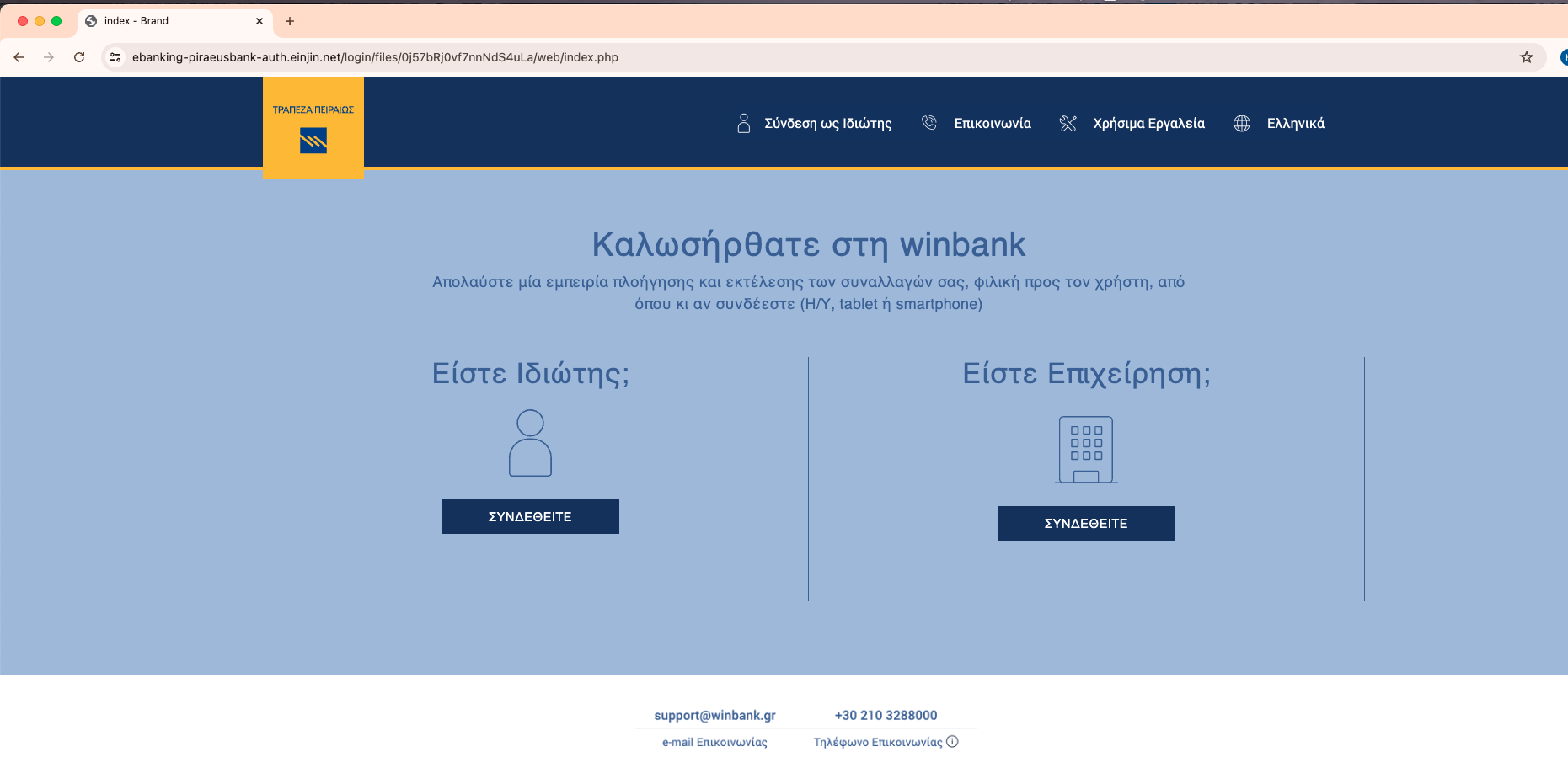Click the person icon beside Σύνδεση ως Ιδιώτης

[x=743, y=123]
